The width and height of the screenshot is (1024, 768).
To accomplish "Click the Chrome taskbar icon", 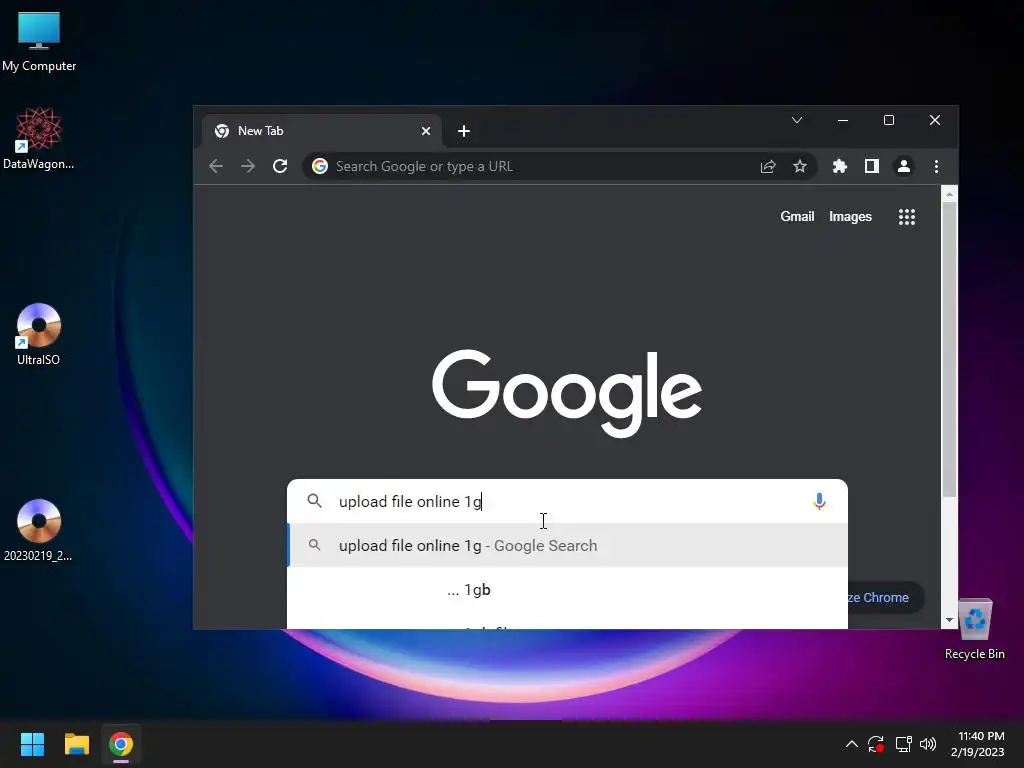I will click(121, 744).
